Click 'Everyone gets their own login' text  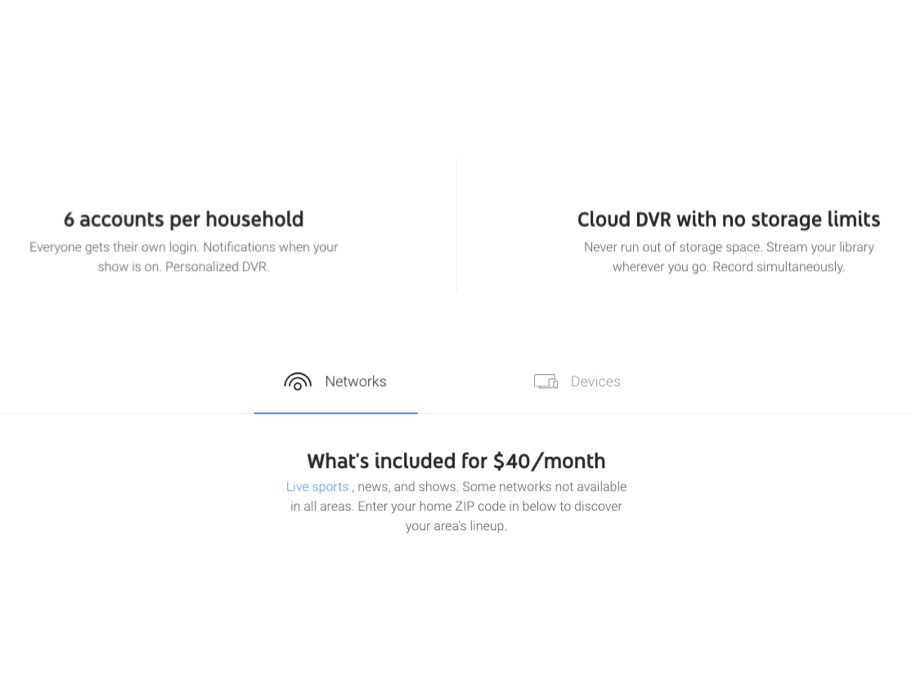(113, 247)
